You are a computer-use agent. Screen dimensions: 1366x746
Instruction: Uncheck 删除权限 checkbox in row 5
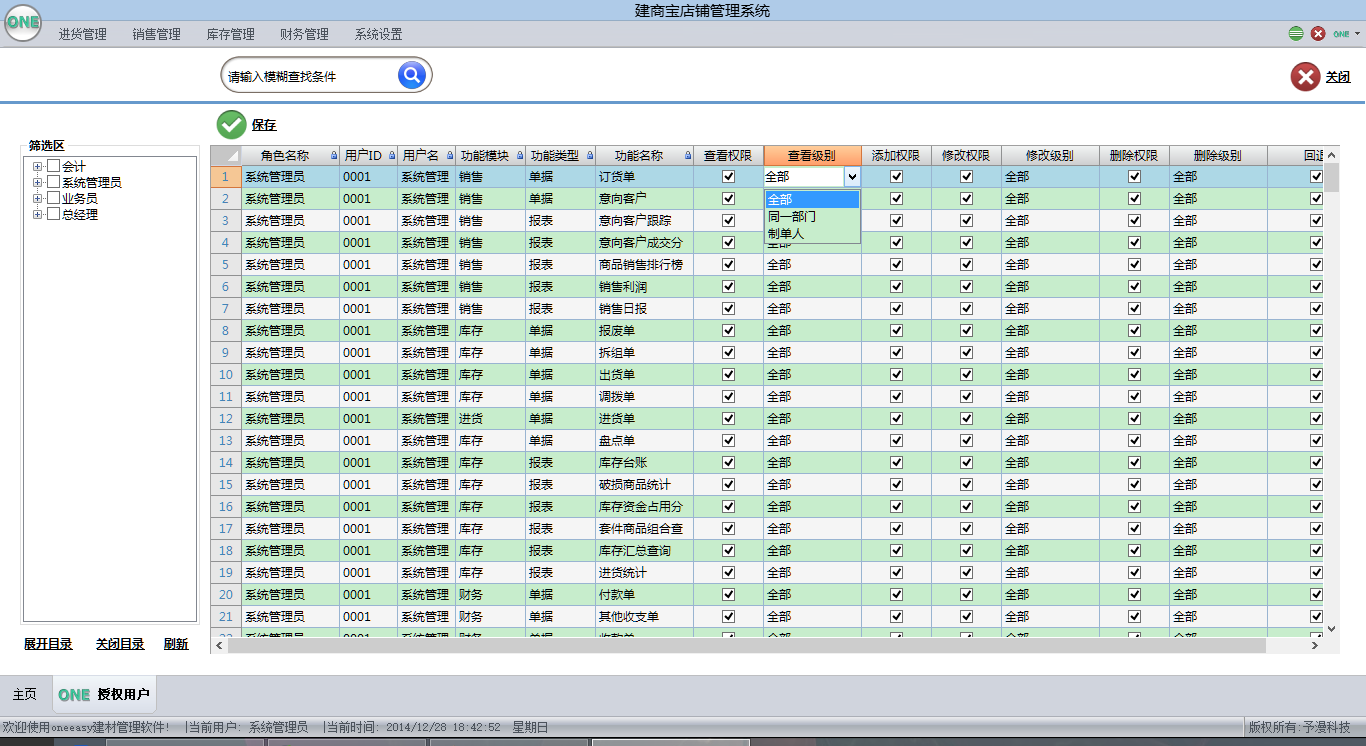click(1134, 264)
